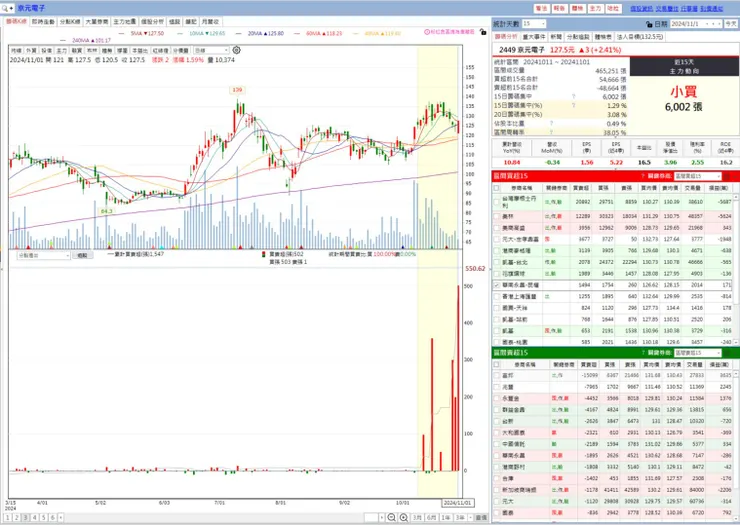
Task: Open the 統計天數 dropdown showing 15
Action: click(x=534, y=24)
